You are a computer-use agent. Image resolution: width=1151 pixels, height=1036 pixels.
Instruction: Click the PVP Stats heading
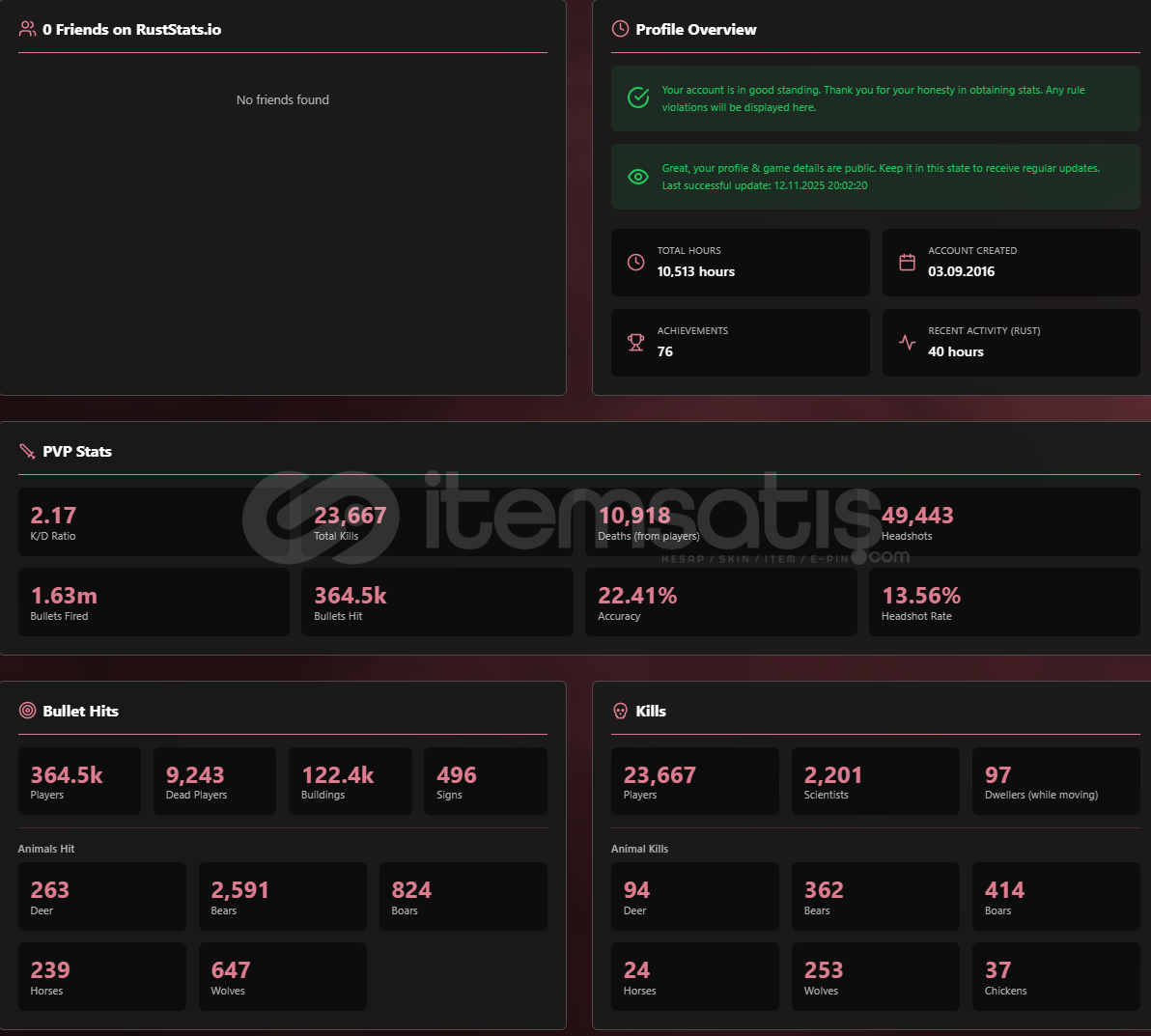(x=77, y=452)
